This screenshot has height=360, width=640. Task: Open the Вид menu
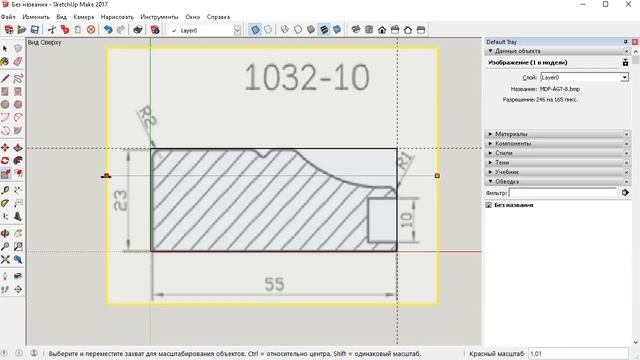pyautogui.click(x=61, y=17)
